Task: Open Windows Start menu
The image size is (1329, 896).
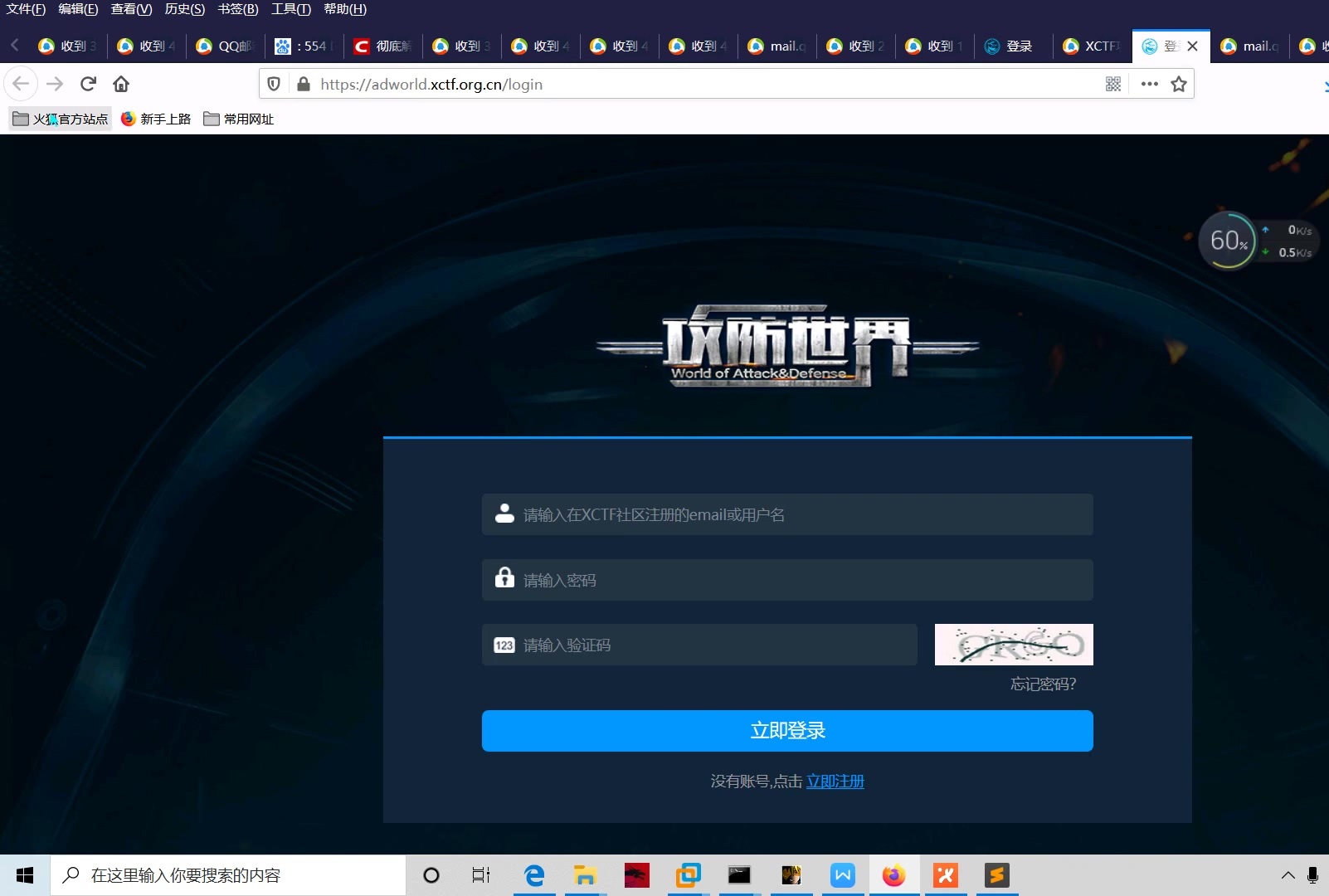Action: click(x=24, y=875)
